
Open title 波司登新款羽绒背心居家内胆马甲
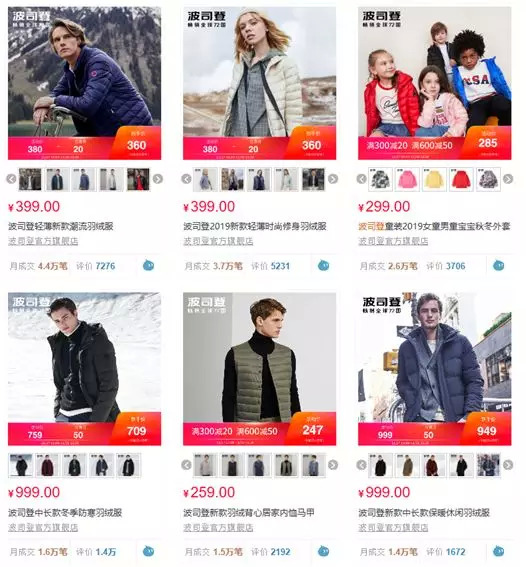[x=249, y=512]
